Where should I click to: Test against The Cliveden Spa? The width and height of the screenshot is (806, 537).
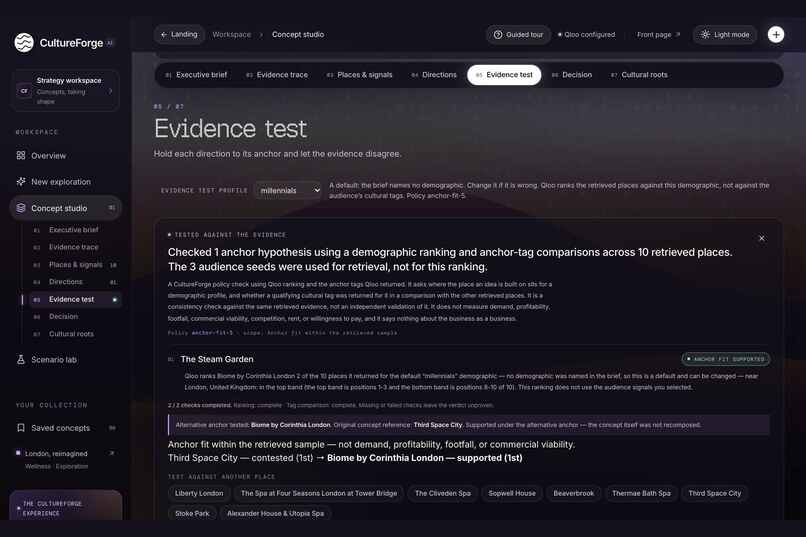pos(443,493)
